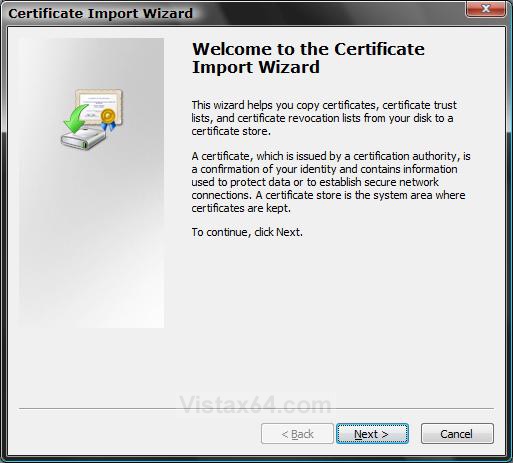This screenshot has height=463, width=513.
Task: Click the lower blank area of the gray sidebar banner
Action: click(x=91, y=267)
